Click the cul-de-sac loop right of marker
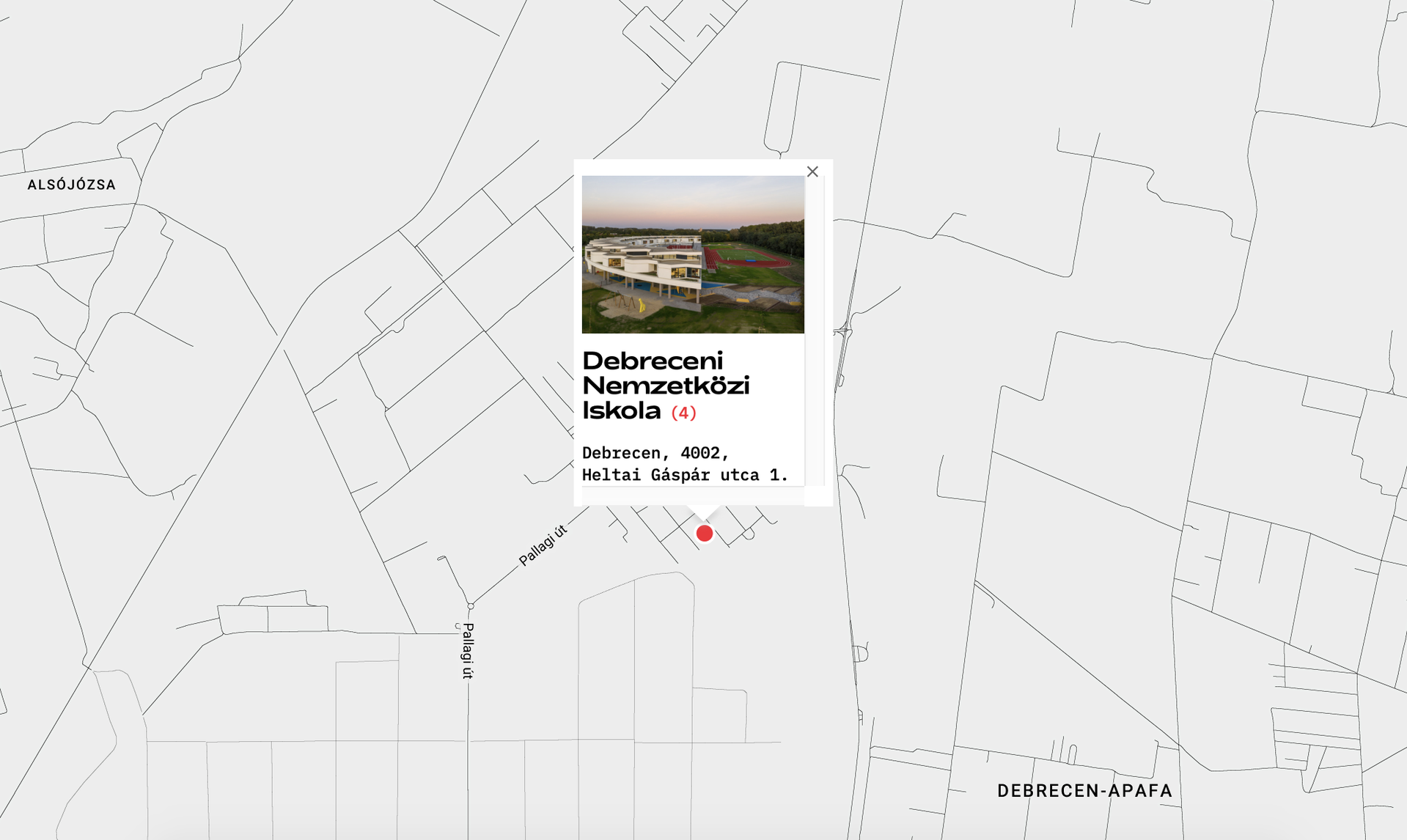This screenshot has height=840, width=1407. 749,535
